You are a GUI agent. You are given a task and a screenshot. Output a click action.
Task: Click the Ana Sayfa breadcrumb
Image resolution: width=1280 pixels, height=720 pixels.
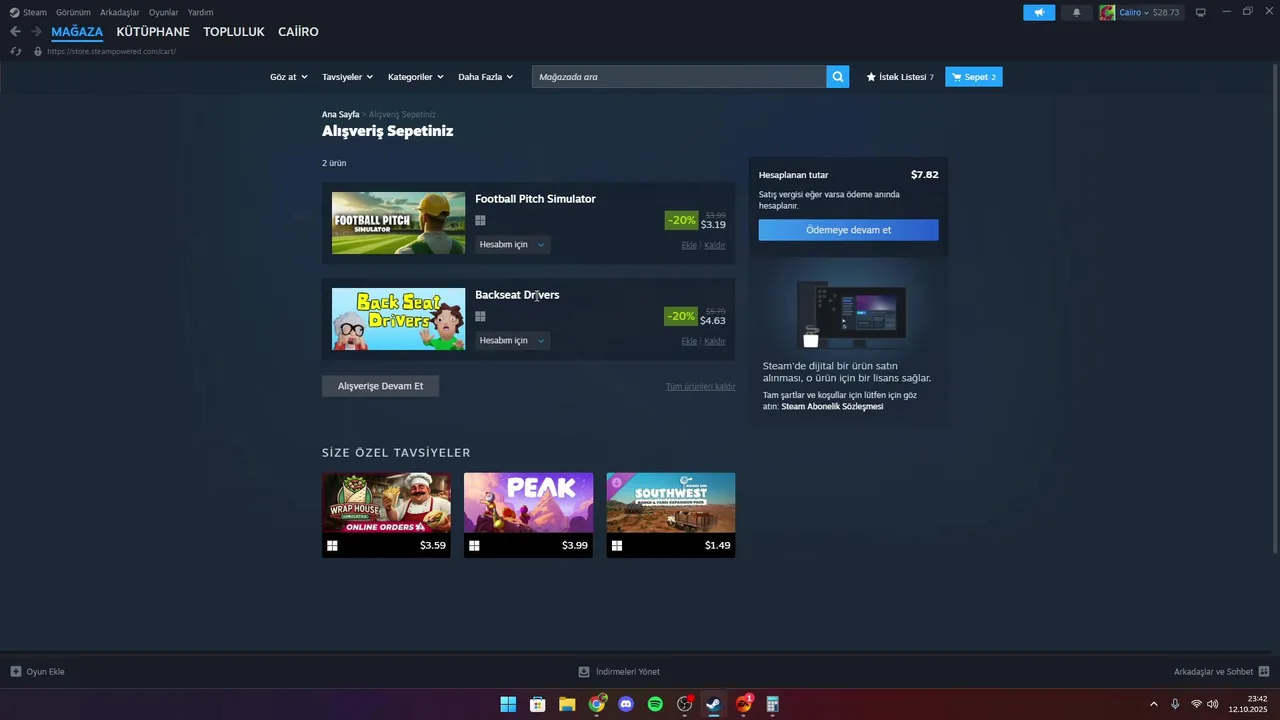pos(340,115)
